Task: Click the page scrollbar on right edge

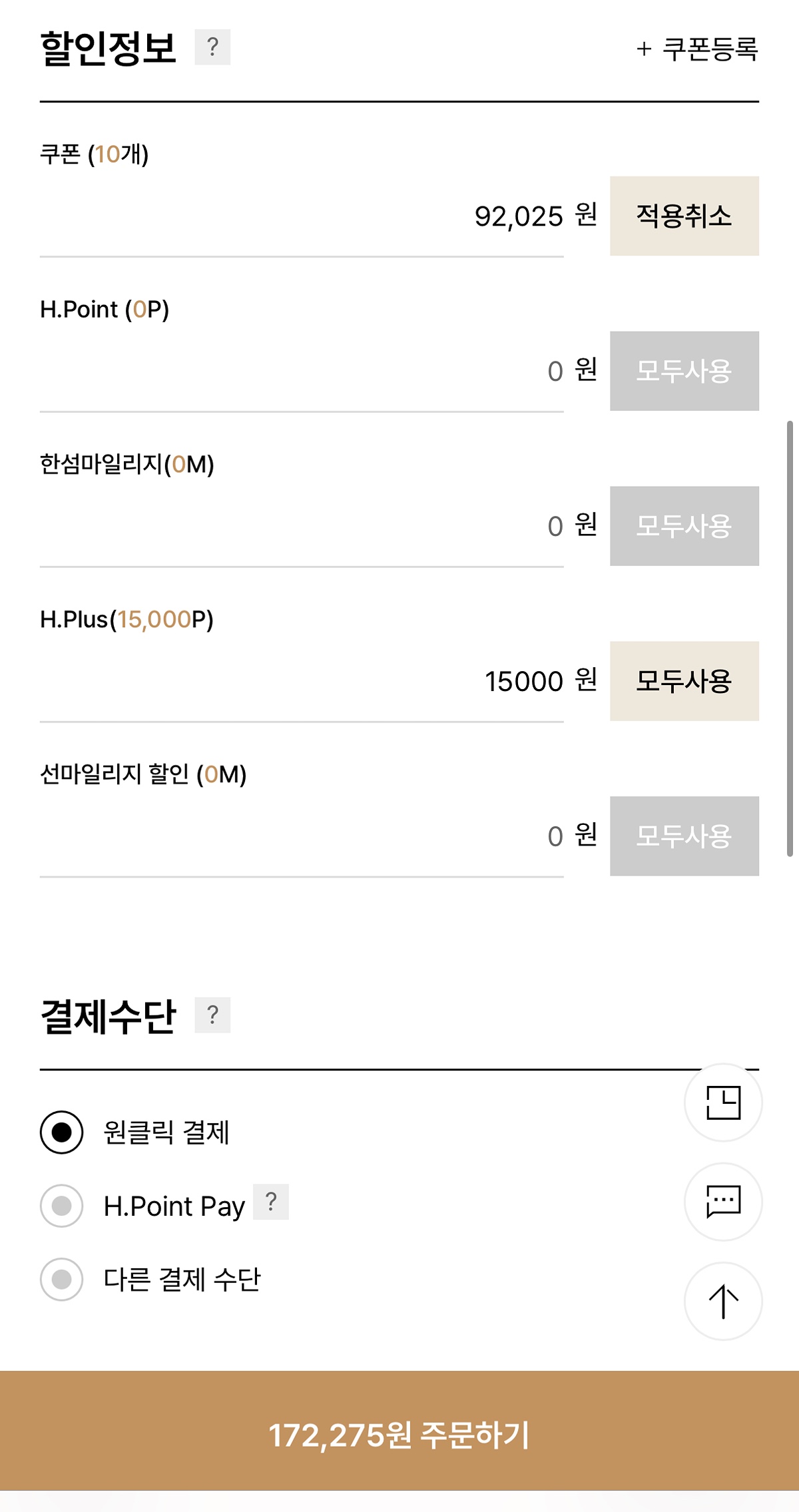Action: click(790, 638)
